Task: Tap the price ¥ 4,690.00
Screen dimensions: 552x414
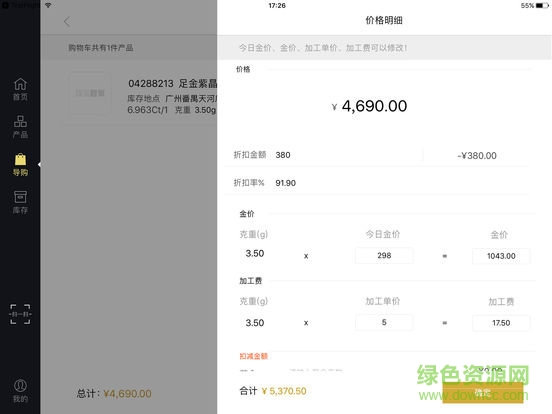Action: tap(369, 106)
